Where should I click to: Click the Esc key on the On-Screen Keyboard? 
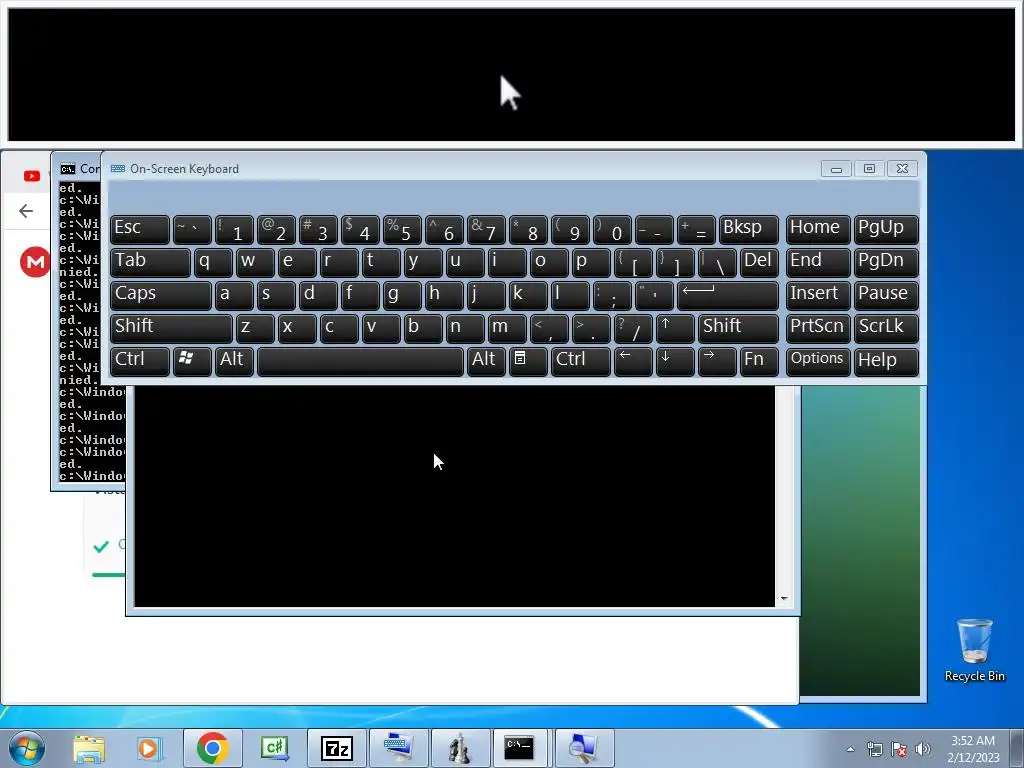tap(140, 229)
